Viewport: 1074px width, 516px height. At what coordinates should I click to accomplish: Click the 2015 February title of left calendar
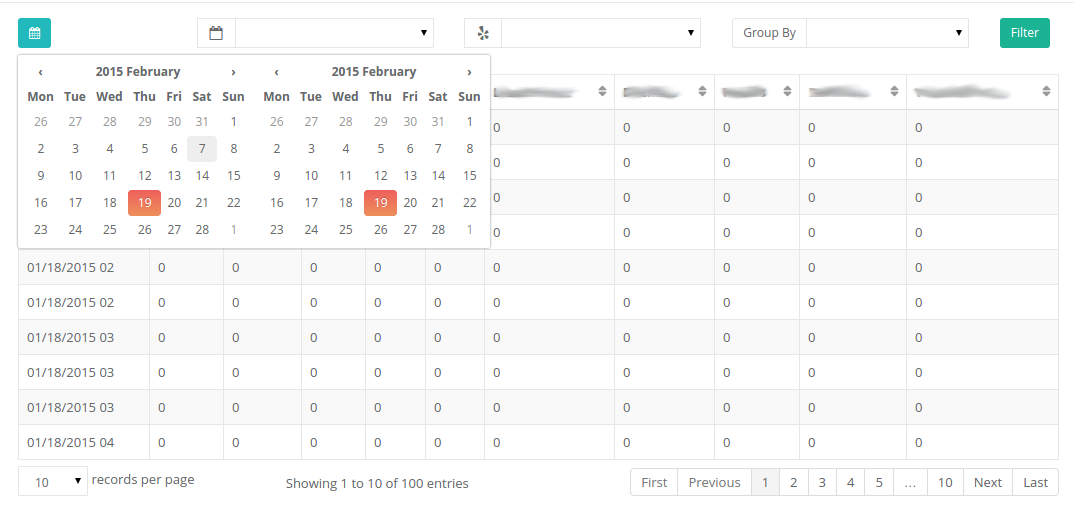click(x=138, y=72)
